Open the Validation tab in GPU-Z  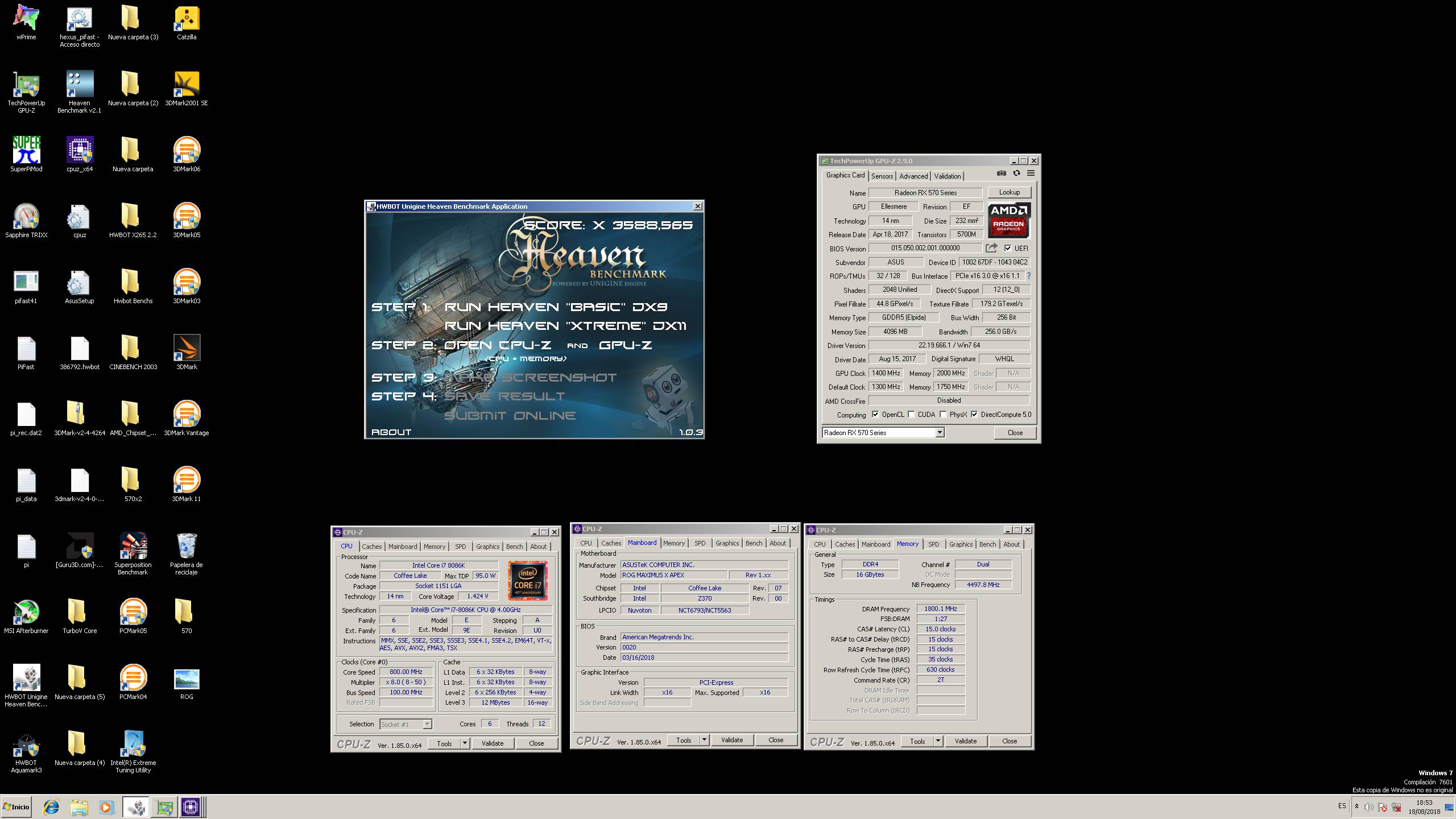[x=948, y=176]
